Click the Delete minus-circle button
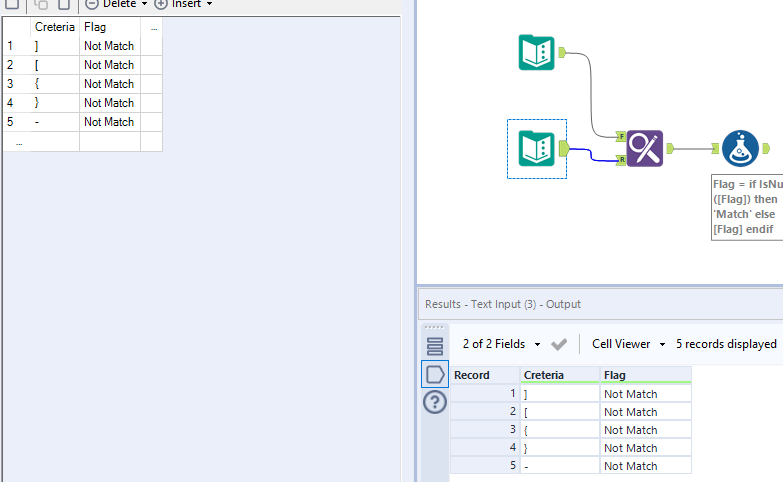The width and height of the screenshot is (783, 482). [x=91, y=4]
